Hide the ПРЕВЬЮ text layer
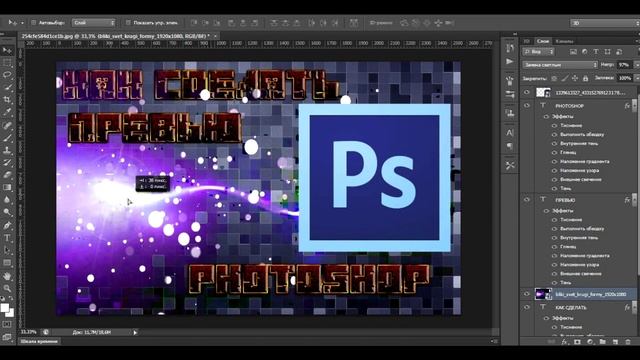The height and width of the screenshot is (360, 640). point(527,200)
